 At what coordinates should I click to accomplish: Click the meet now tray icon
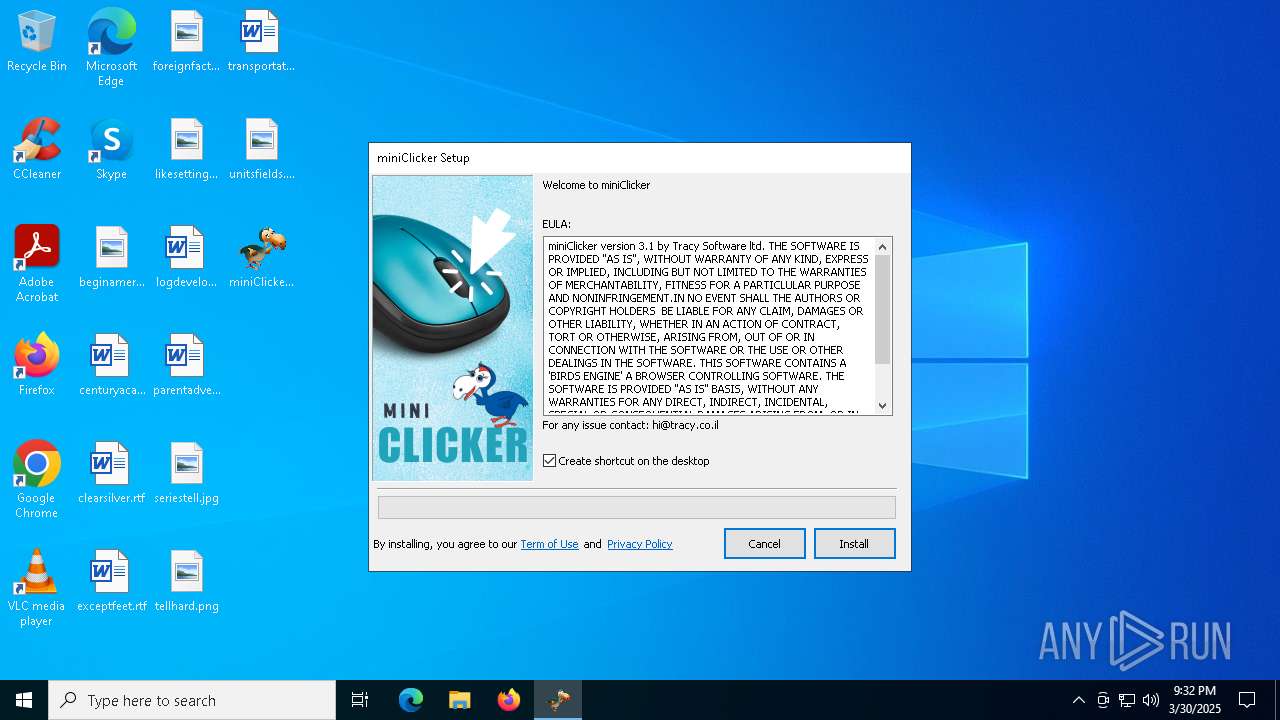click(1103, 700)
